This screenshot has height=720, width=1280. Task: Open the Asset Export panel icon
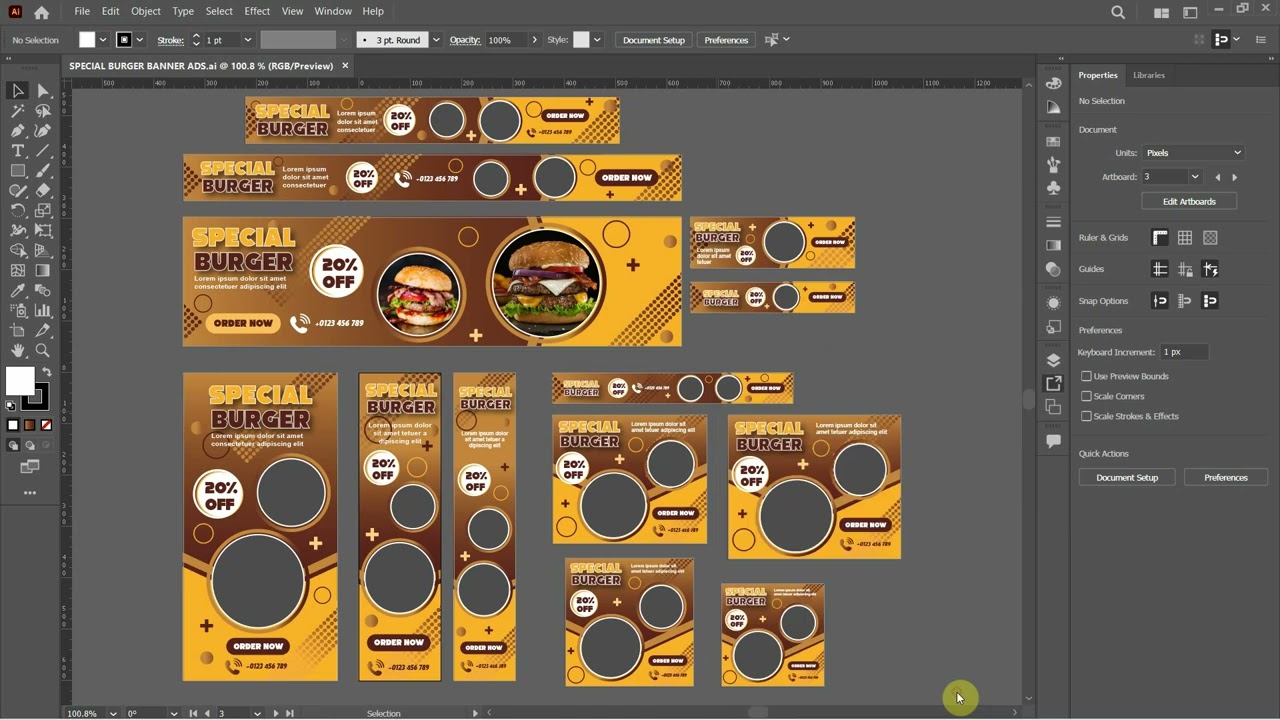pos(1053,383)
